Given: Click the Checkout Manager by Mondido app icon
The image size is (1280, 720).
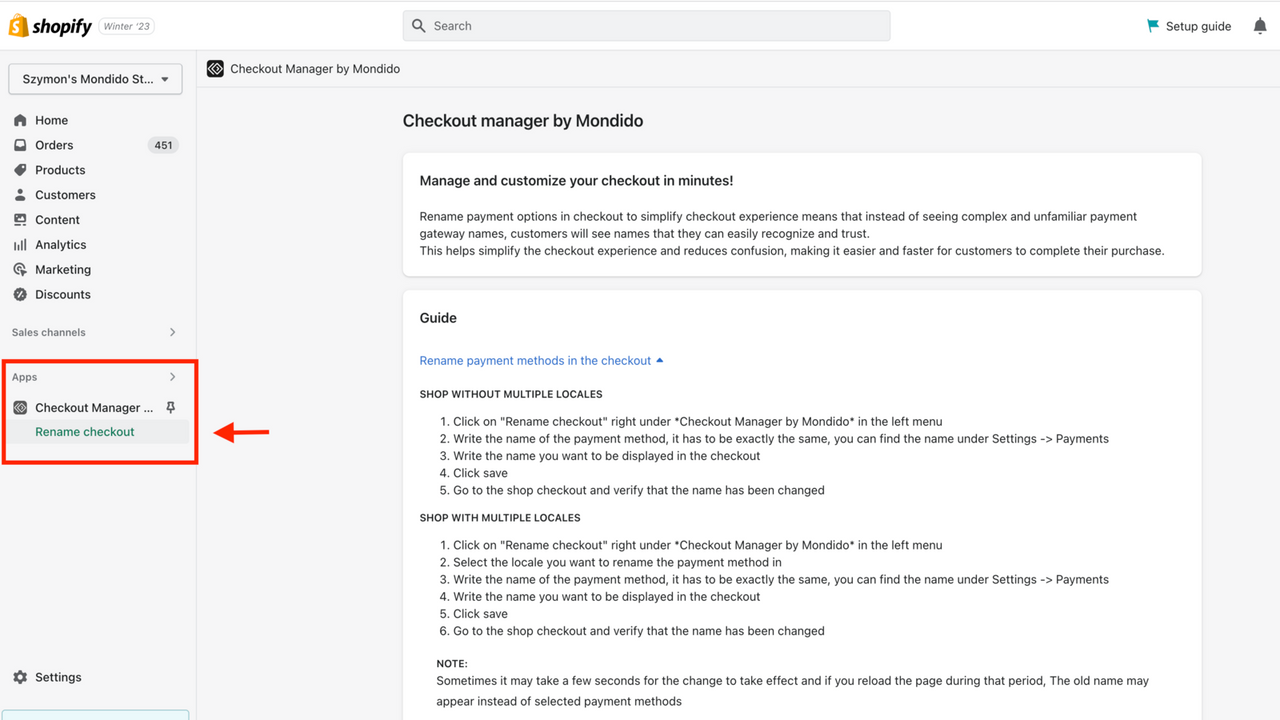Looking at the screenshot, I should pyautogui.click(x=21, y=407).
